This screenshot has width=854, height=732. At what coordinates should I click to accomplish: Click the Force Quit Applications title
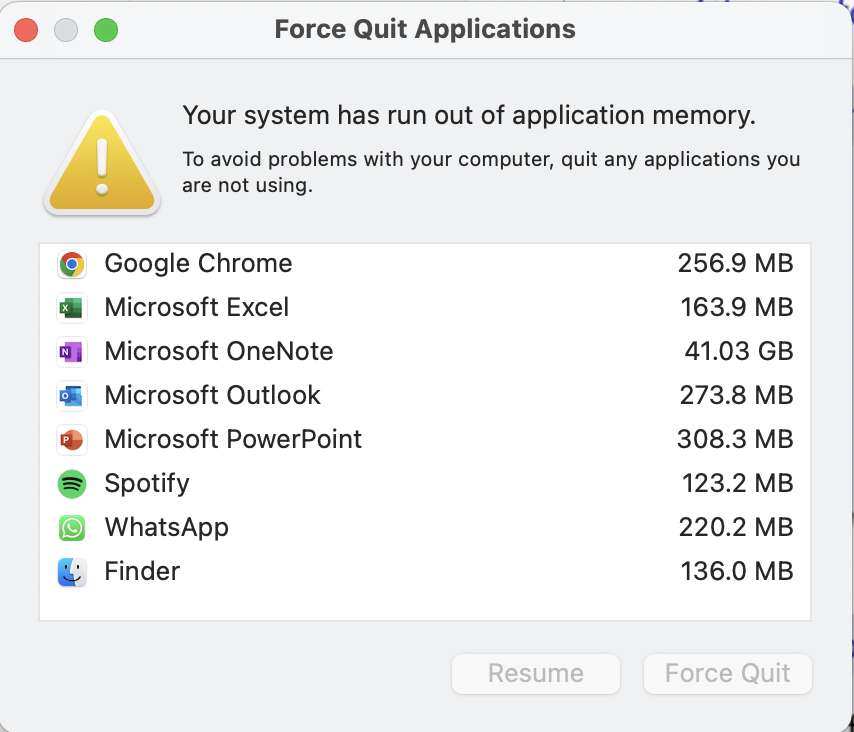(x=425, y=29)
